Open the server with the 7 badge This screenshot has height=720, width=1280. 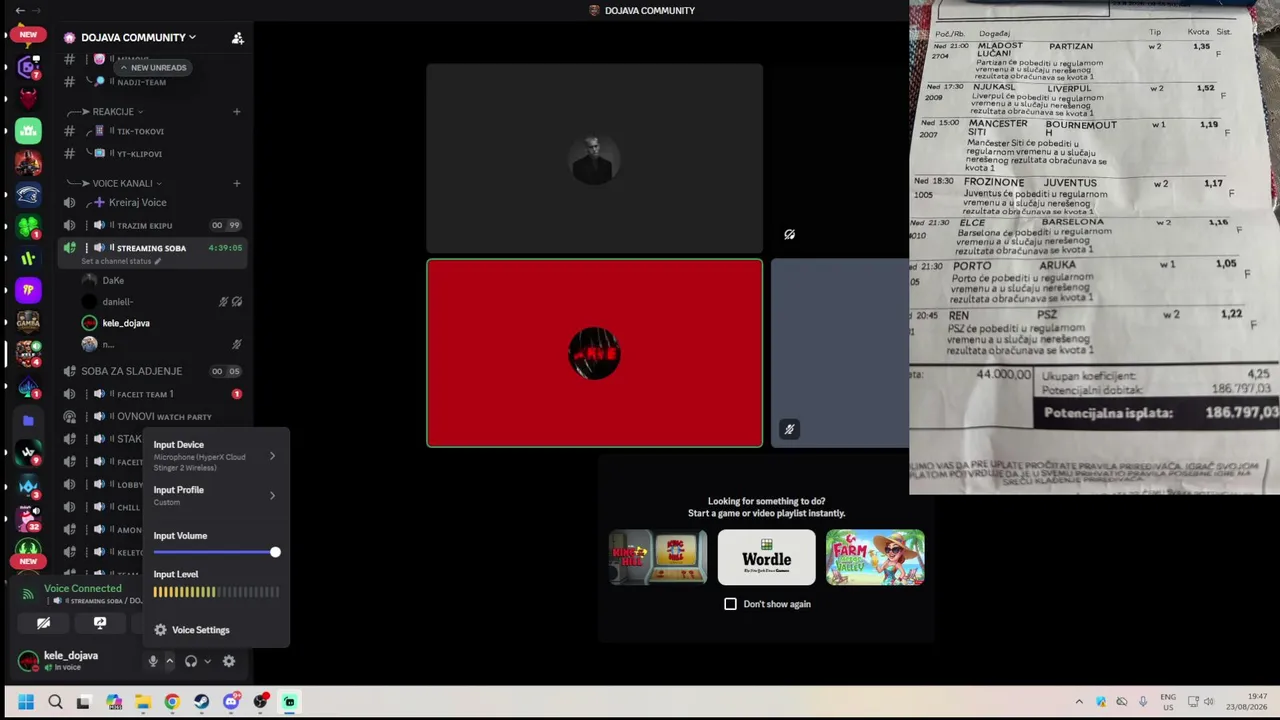(28, 68)
